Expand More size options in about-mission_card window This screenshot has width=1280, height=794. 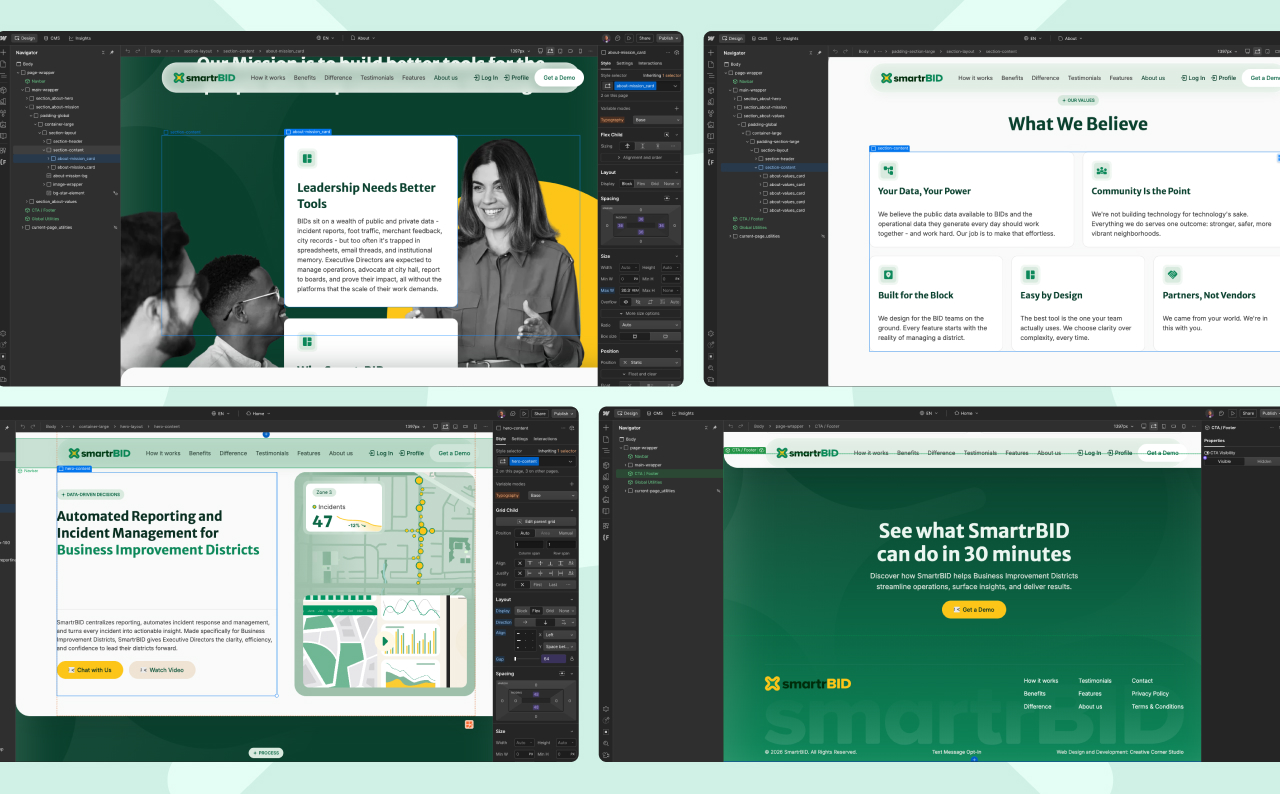(640, 313)
